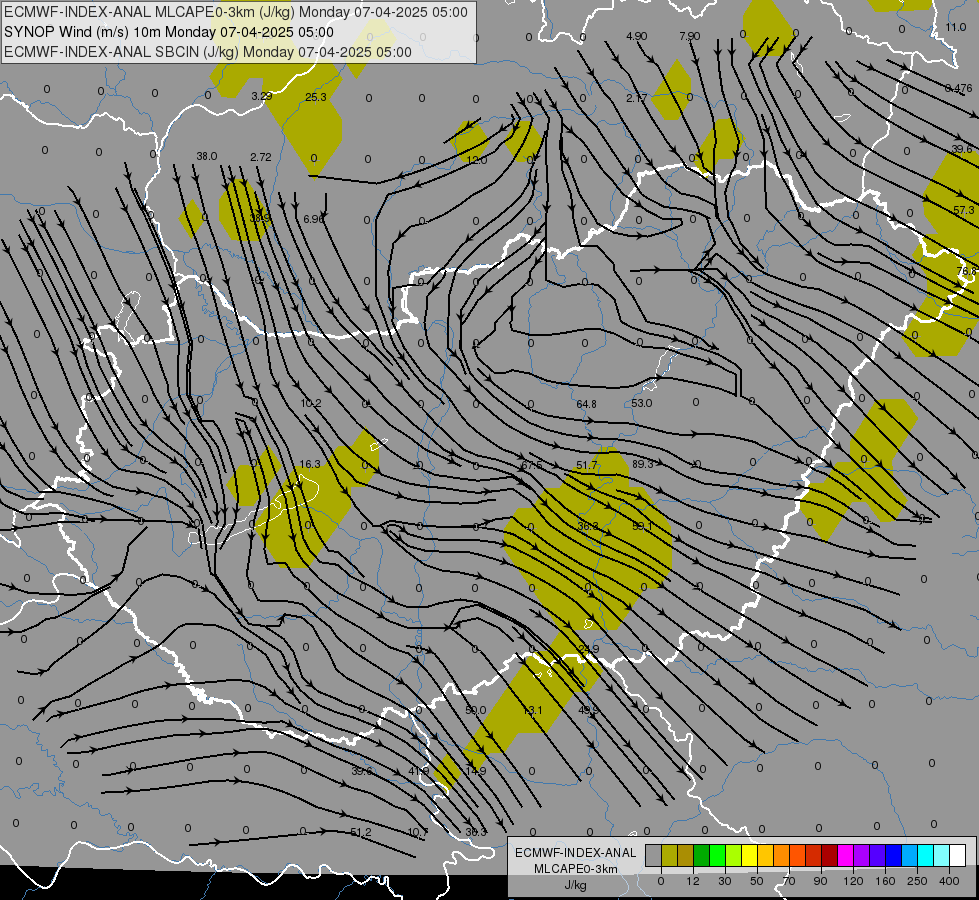Viewport: 979px width, 900px height.
Task: Click the legend scale label 250
Action: tap(917, 881)
